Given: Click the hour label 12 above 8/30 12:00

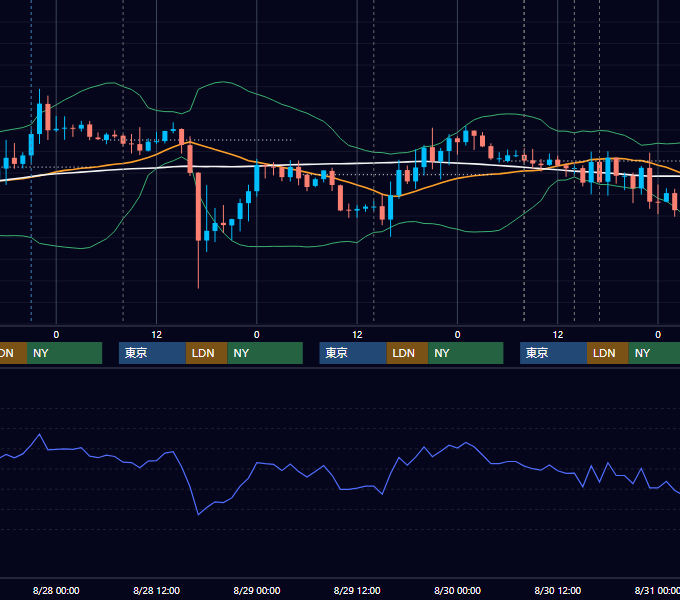Looking at the screenshot, I should 558,335.
